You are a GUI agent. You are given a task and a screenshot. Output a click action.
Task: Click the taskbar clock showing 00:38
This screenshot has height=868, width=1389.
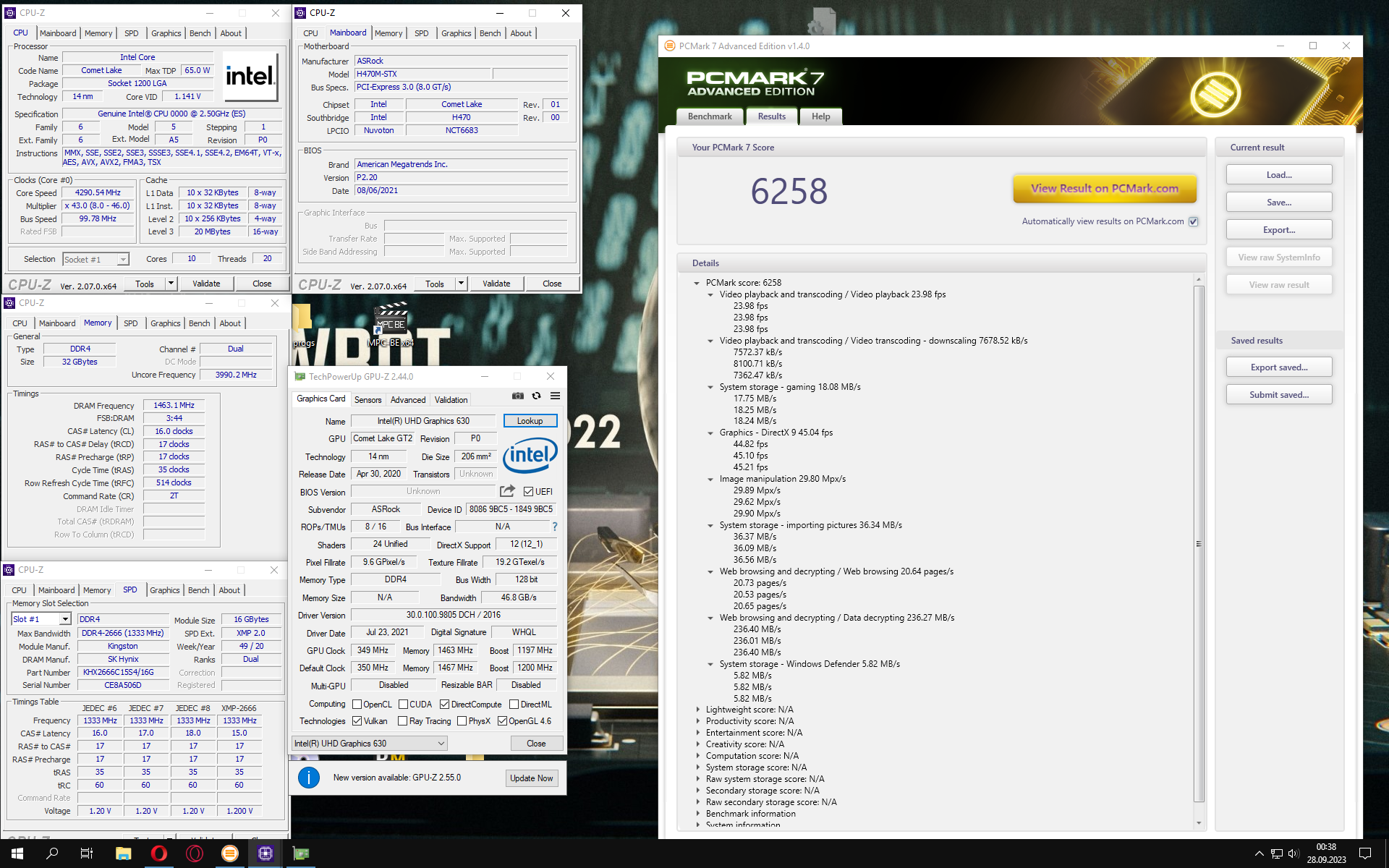tap(1325, 854)
